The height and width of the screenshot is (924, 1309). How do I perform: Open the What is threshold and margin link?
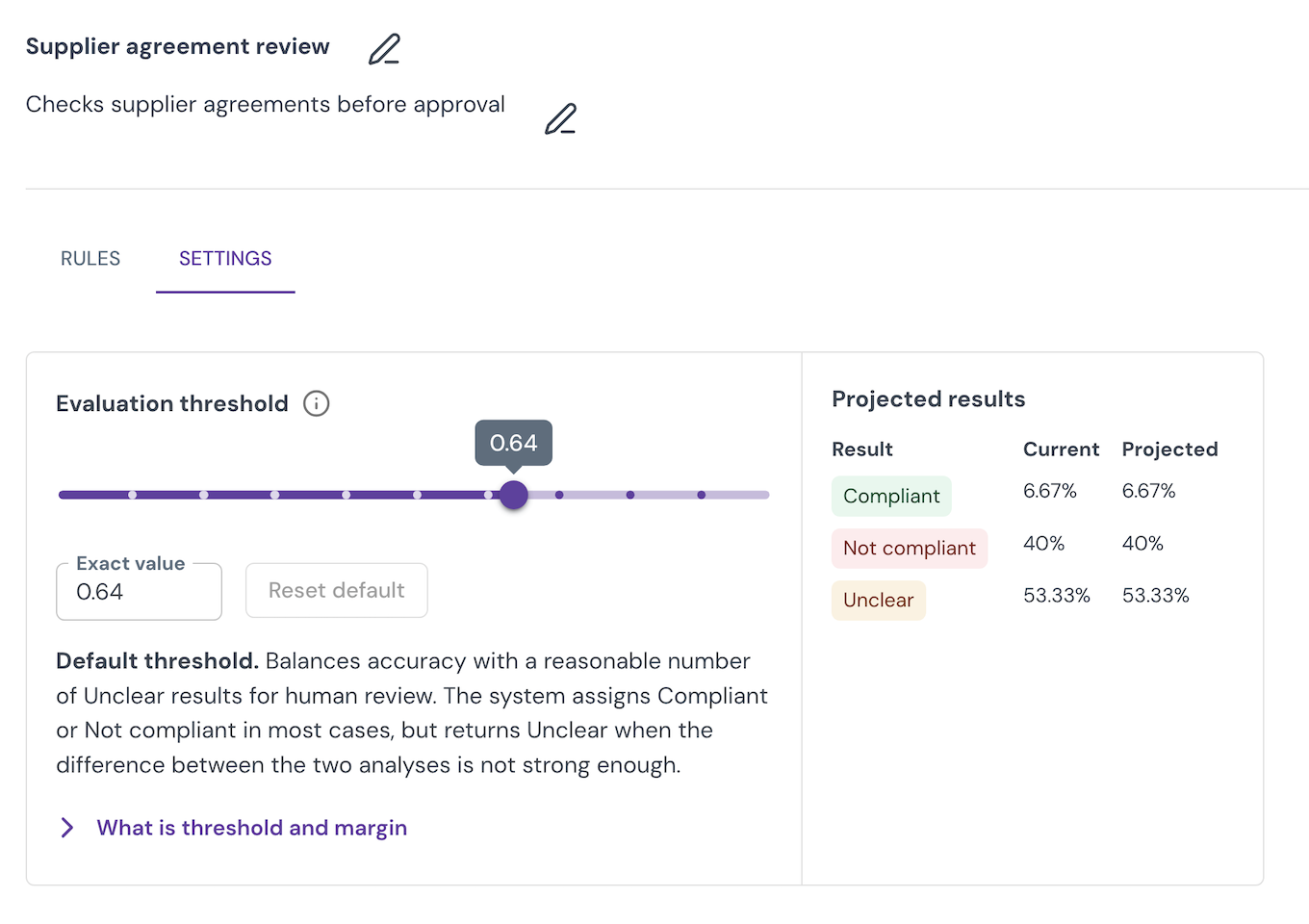[x=252, y=828]
